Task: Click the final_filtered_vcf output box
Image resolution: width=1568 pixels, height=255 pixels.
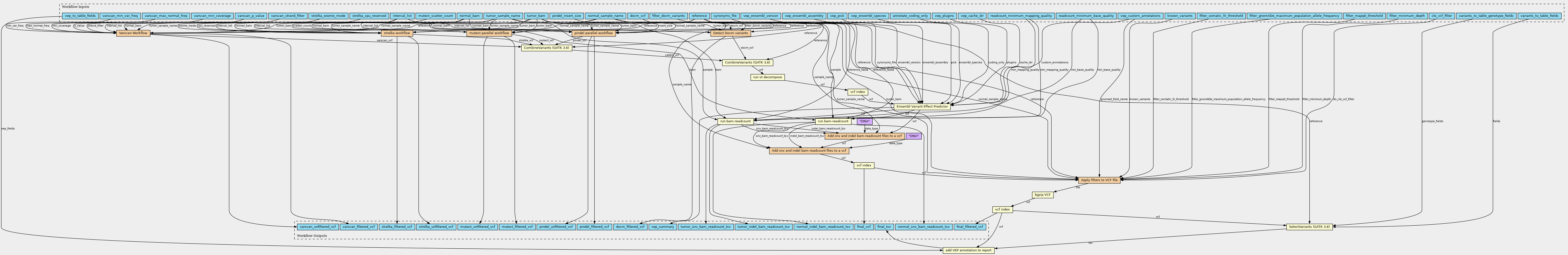Action: [x=970, y=226]
